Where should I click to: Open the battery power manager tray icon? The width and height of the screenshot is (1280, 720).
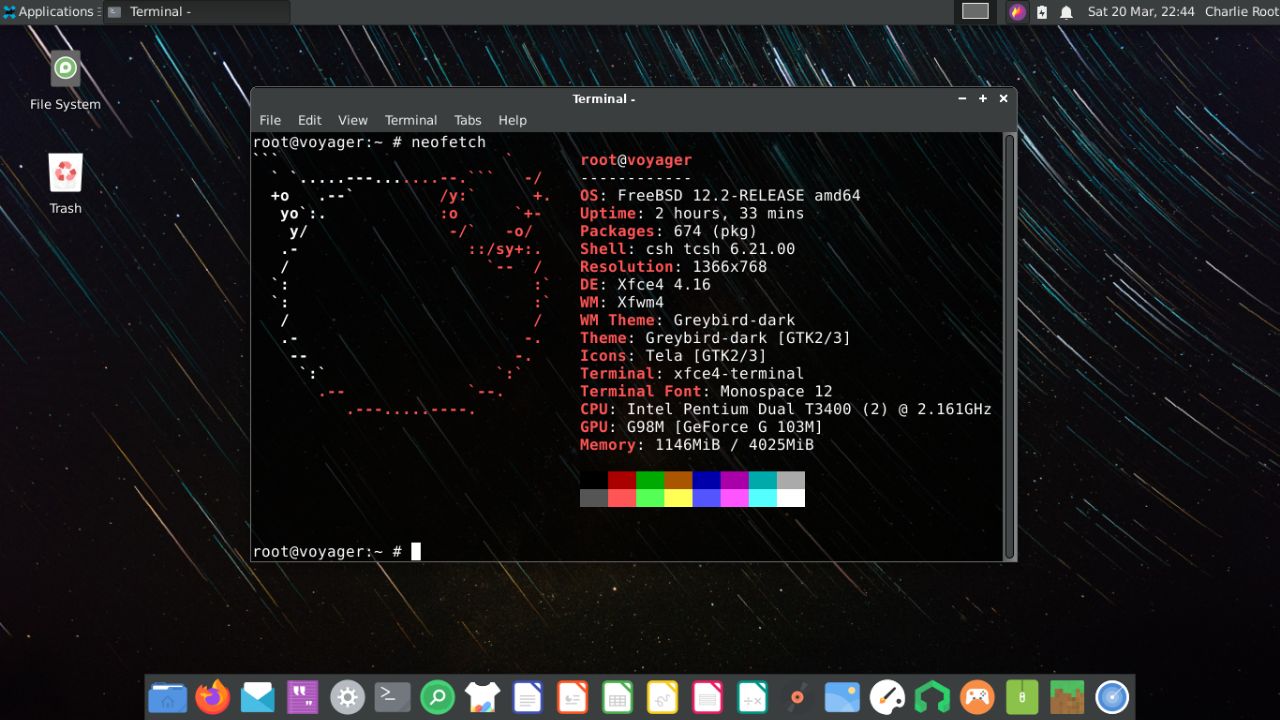coord(1042,12)
